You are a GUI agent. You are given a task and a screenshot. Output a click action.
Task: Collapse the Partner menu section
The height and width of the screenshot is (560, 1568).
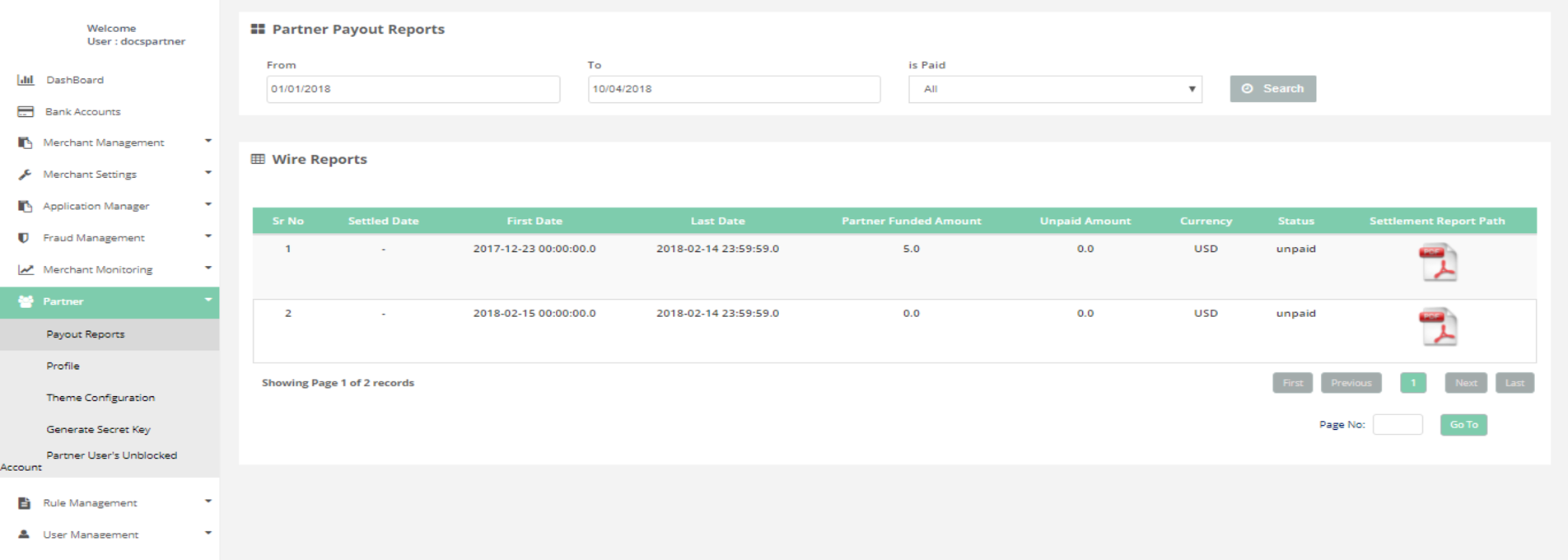(208, 300)
